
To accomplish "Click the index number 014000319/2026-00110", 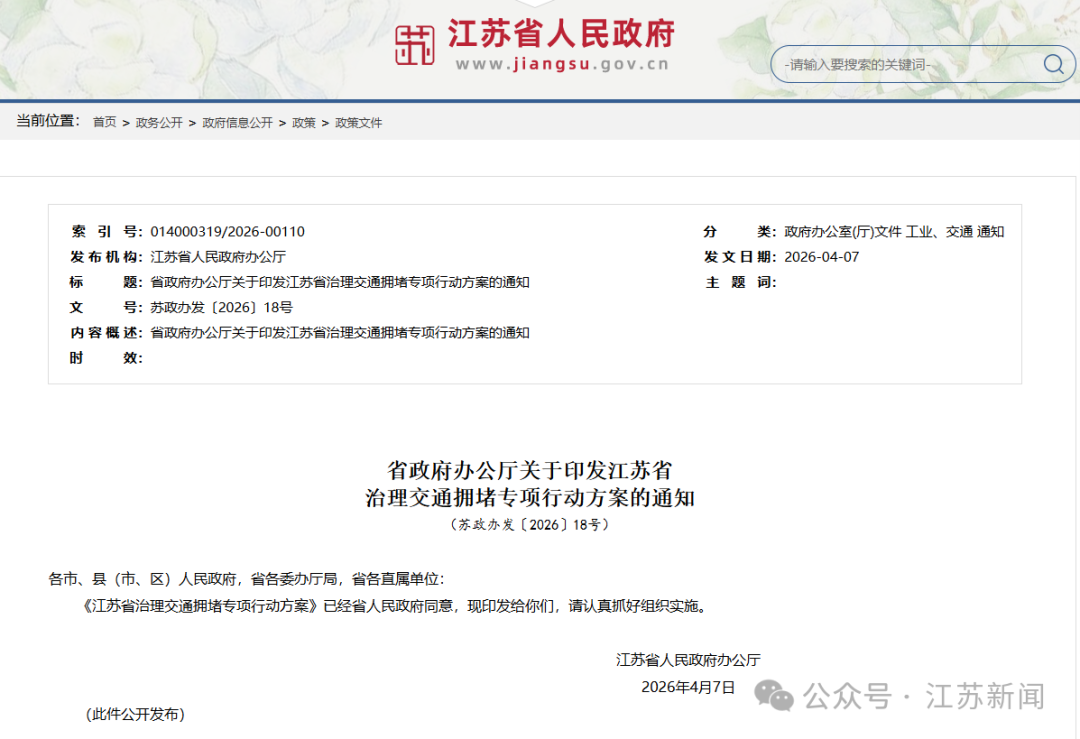I will (x=227, y=232).
